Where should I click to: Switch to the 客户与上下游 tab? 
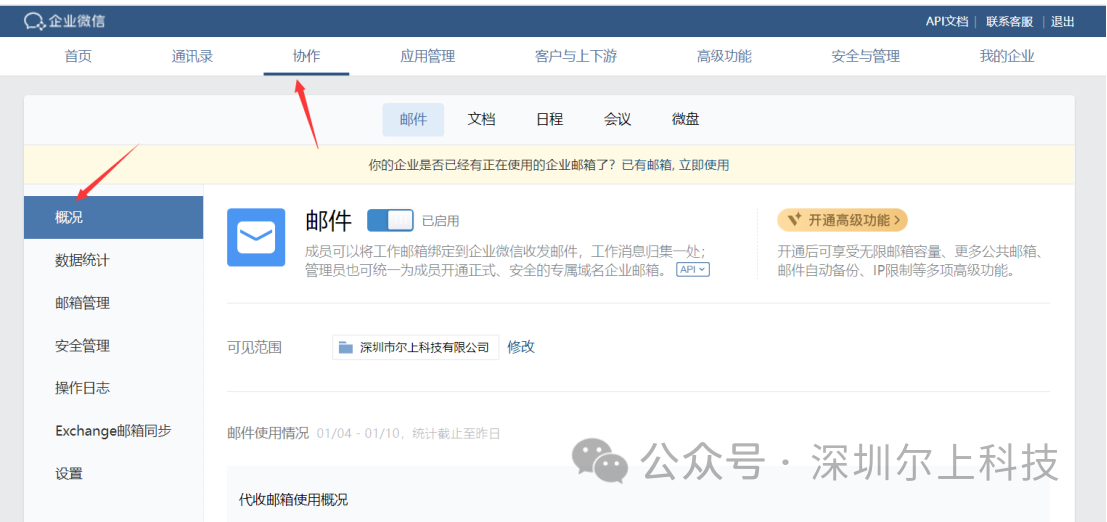click(576, 57)
